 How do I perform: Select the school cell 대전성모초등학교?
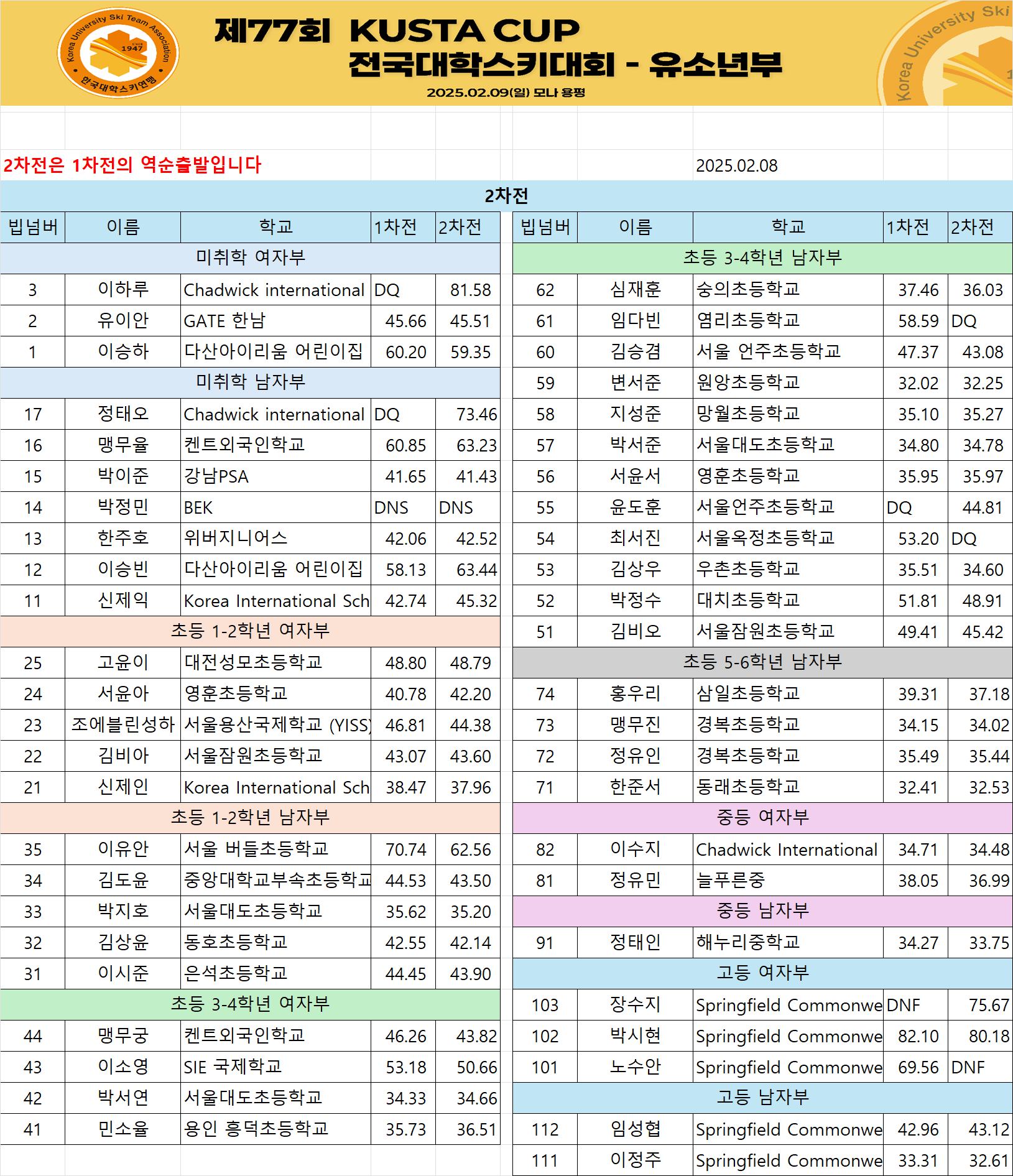(275, 662)
